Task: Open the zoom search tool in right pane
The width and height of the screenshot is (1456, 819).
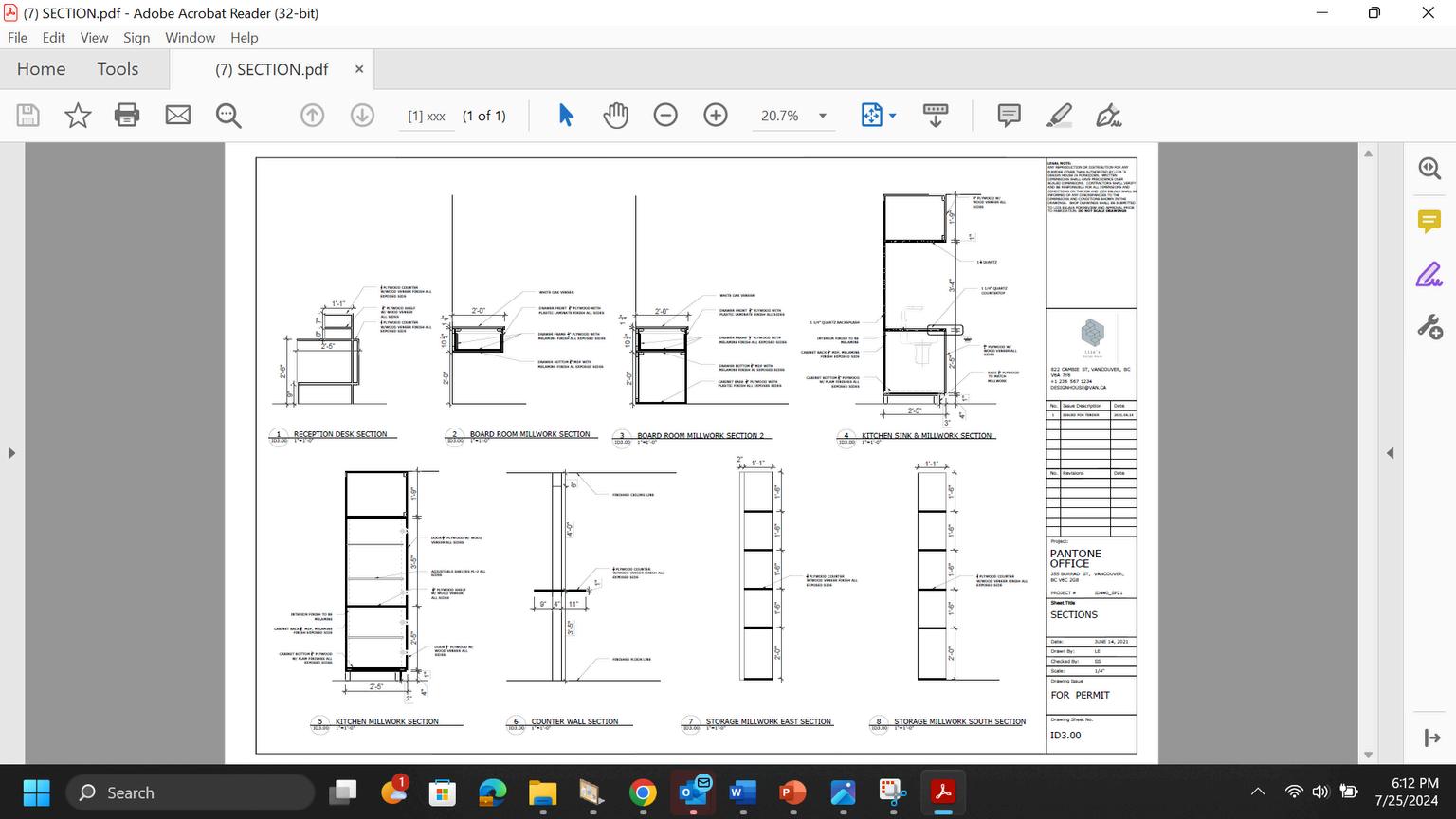Action: [1429, 169]
